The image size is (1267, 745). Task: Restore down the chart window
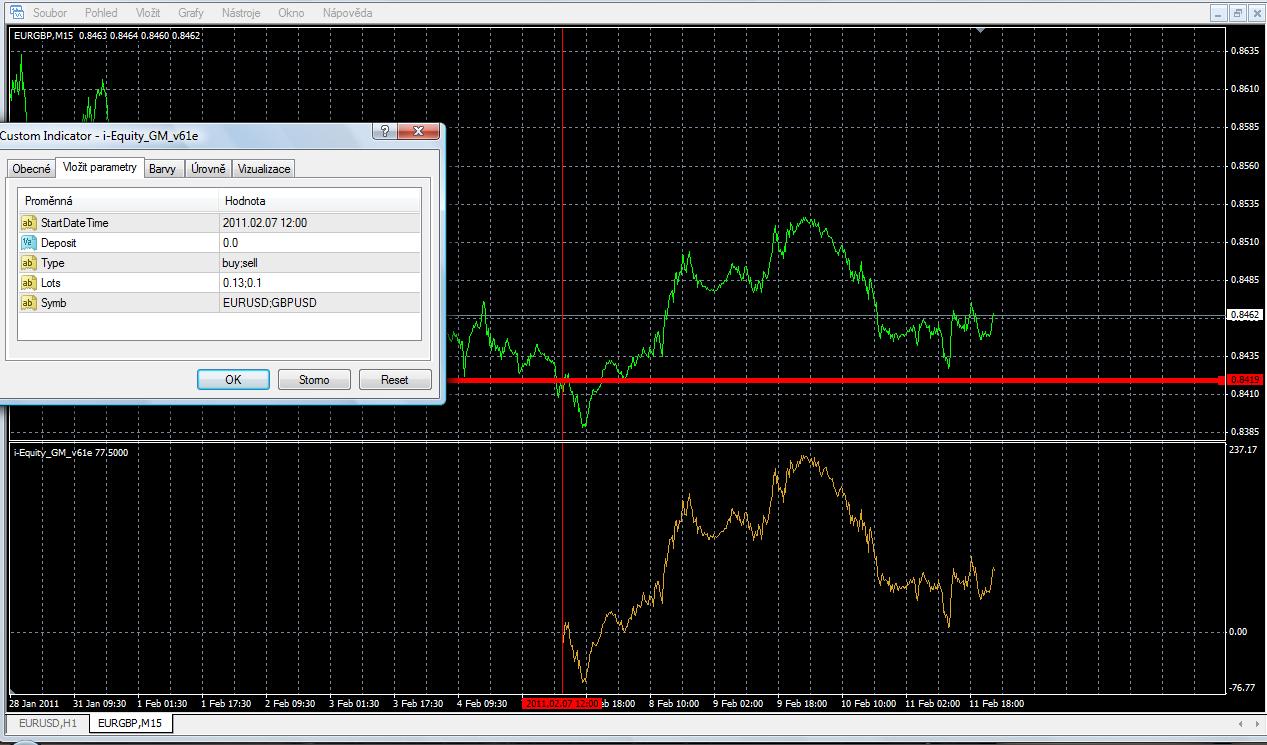(1237, 13)
